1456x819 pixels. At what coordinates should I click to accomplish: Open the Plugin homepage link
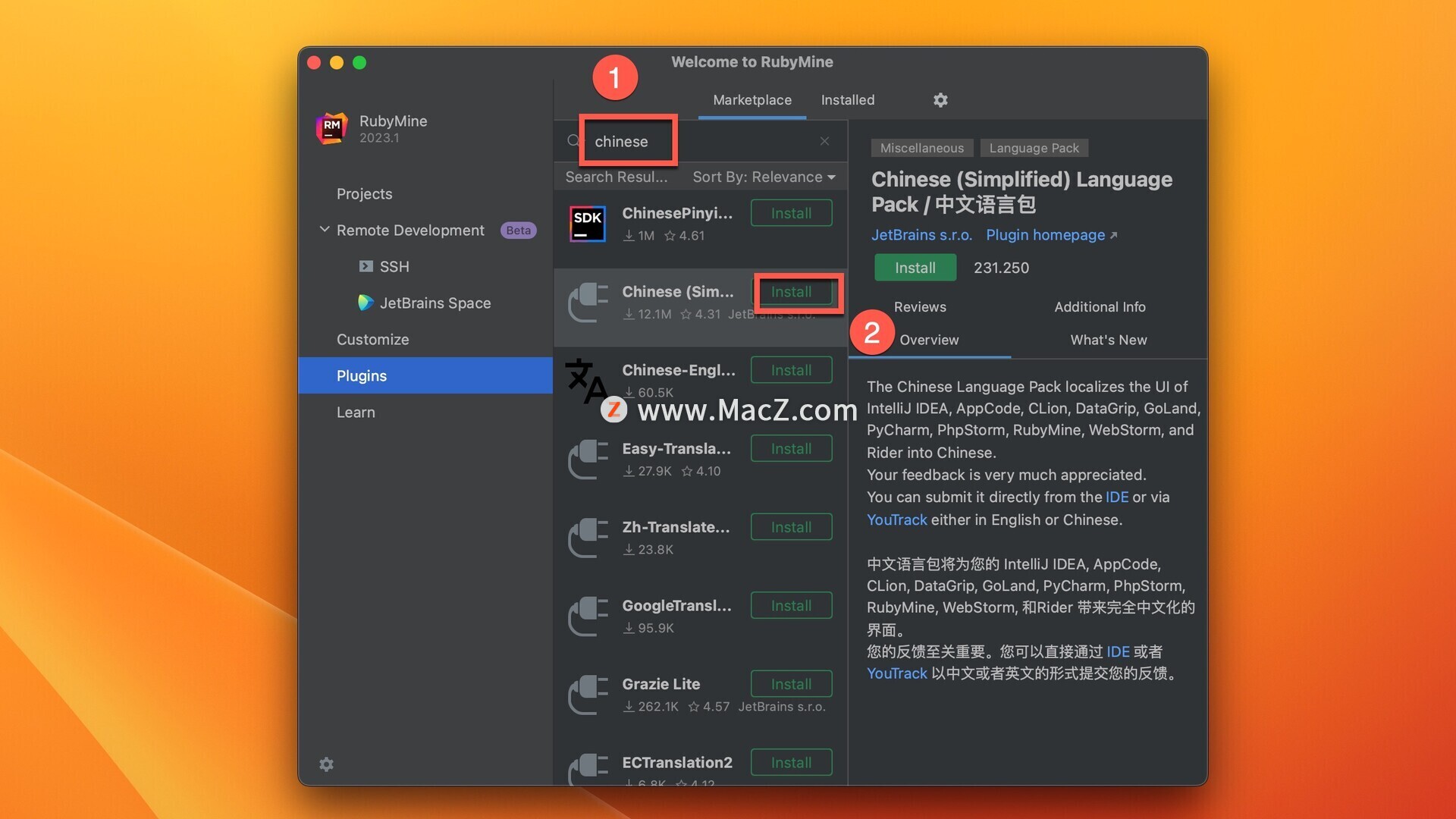(1051, 235)
